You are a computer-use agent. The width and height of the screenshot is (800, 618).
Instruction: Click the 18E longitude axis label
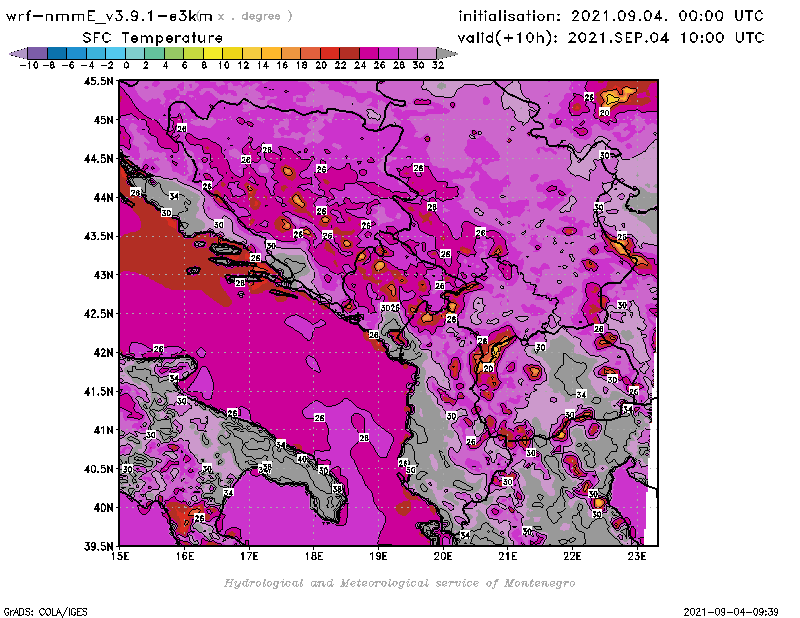coord(314,556)
